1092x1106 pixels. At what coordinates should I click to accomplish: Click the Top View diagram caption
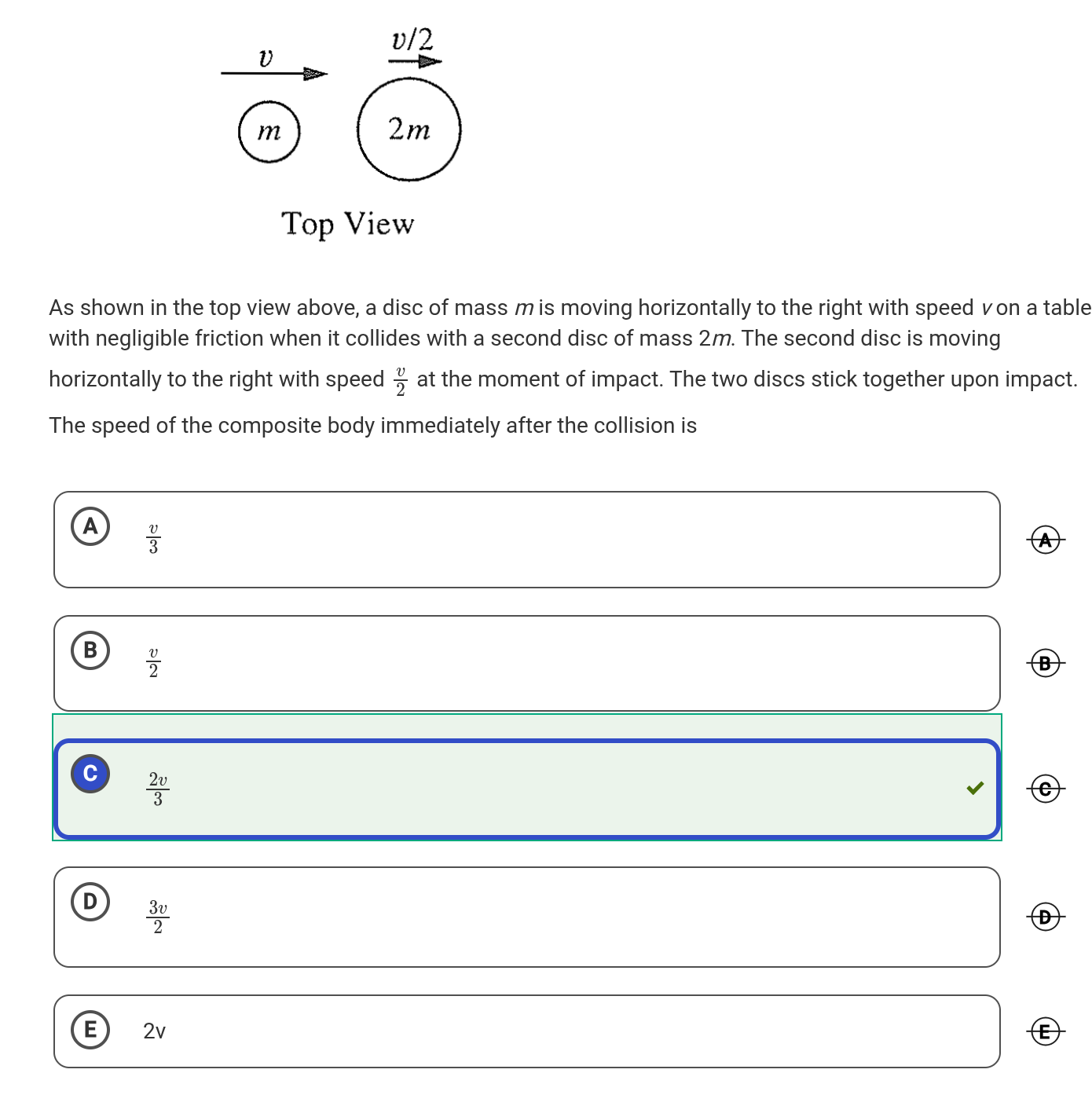[x=347, y=224]
